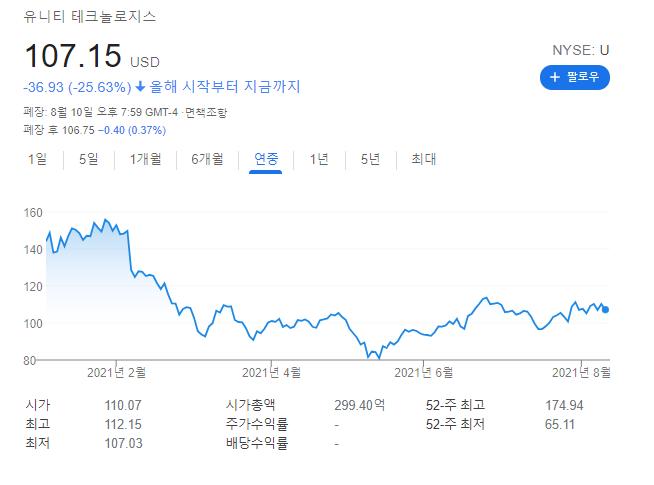
Task: Click the 2021년 6월 axis label
Action: pos(424,372)
